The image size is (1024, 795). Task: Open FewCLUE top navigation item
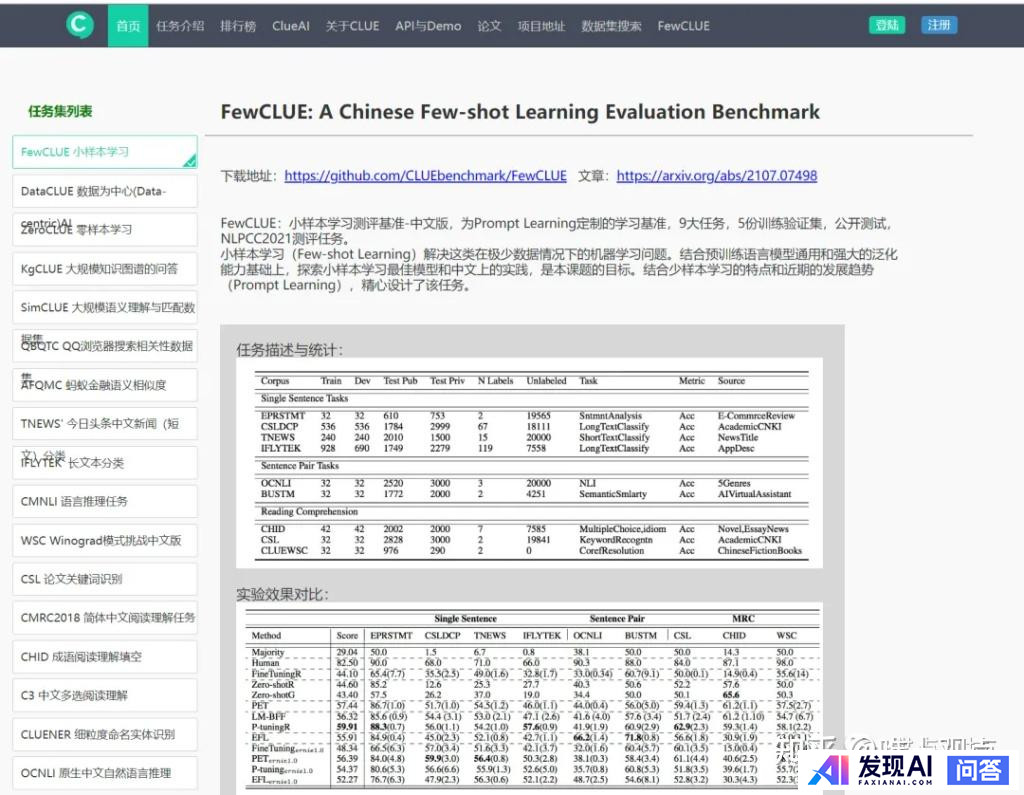[x=683, y=26]
